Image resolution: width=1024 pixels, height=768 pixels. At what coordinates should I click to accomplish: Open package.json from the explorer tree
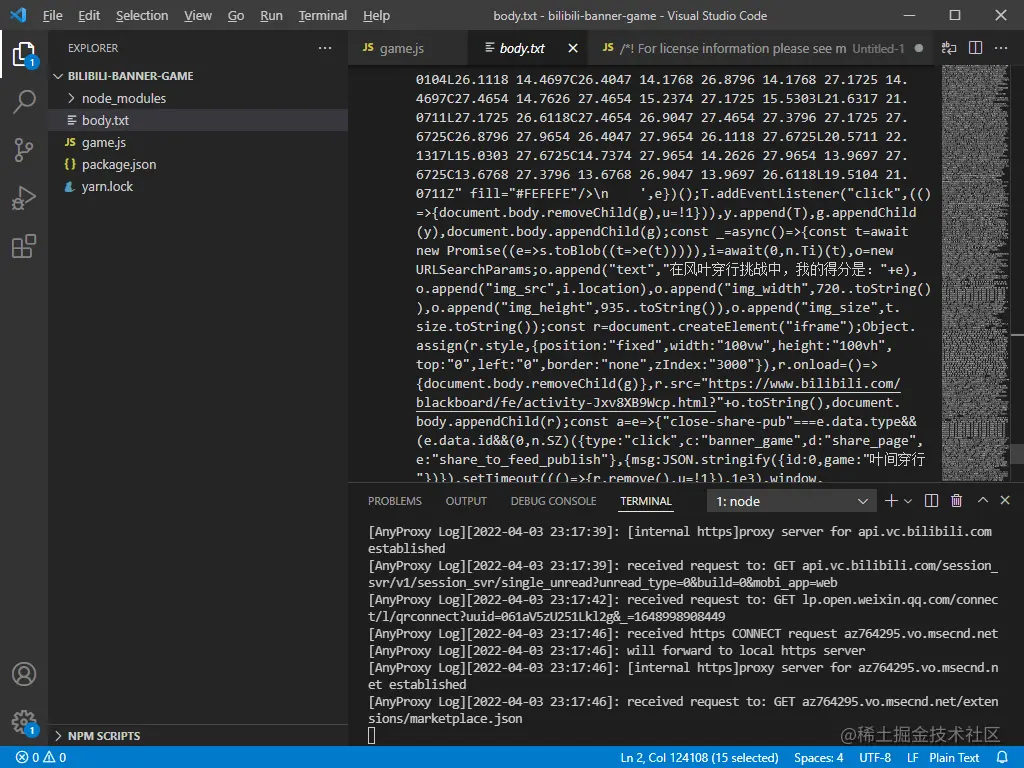(199, 165)
